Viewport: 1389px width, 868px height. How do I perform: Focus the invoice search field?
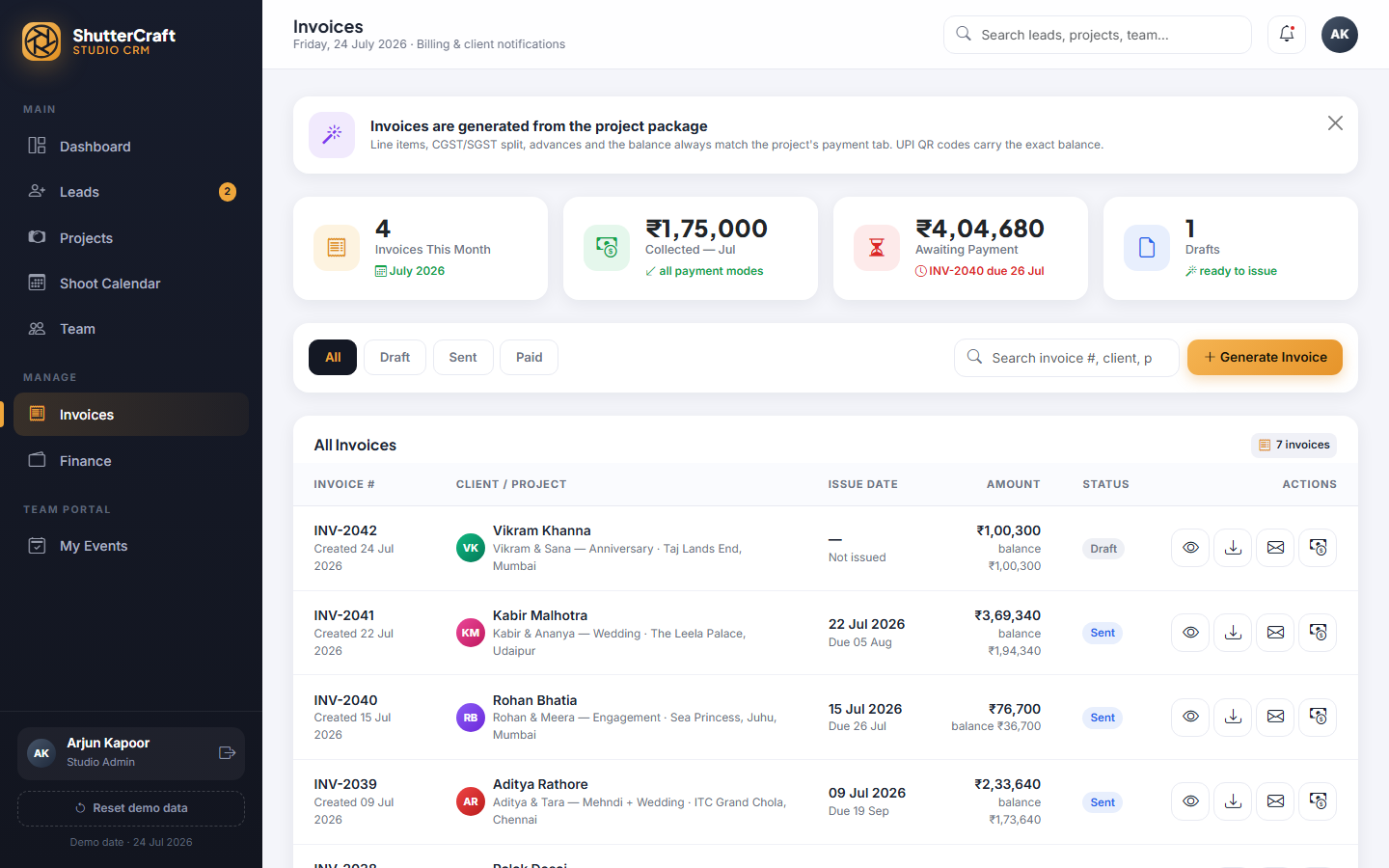(1067, 358)
